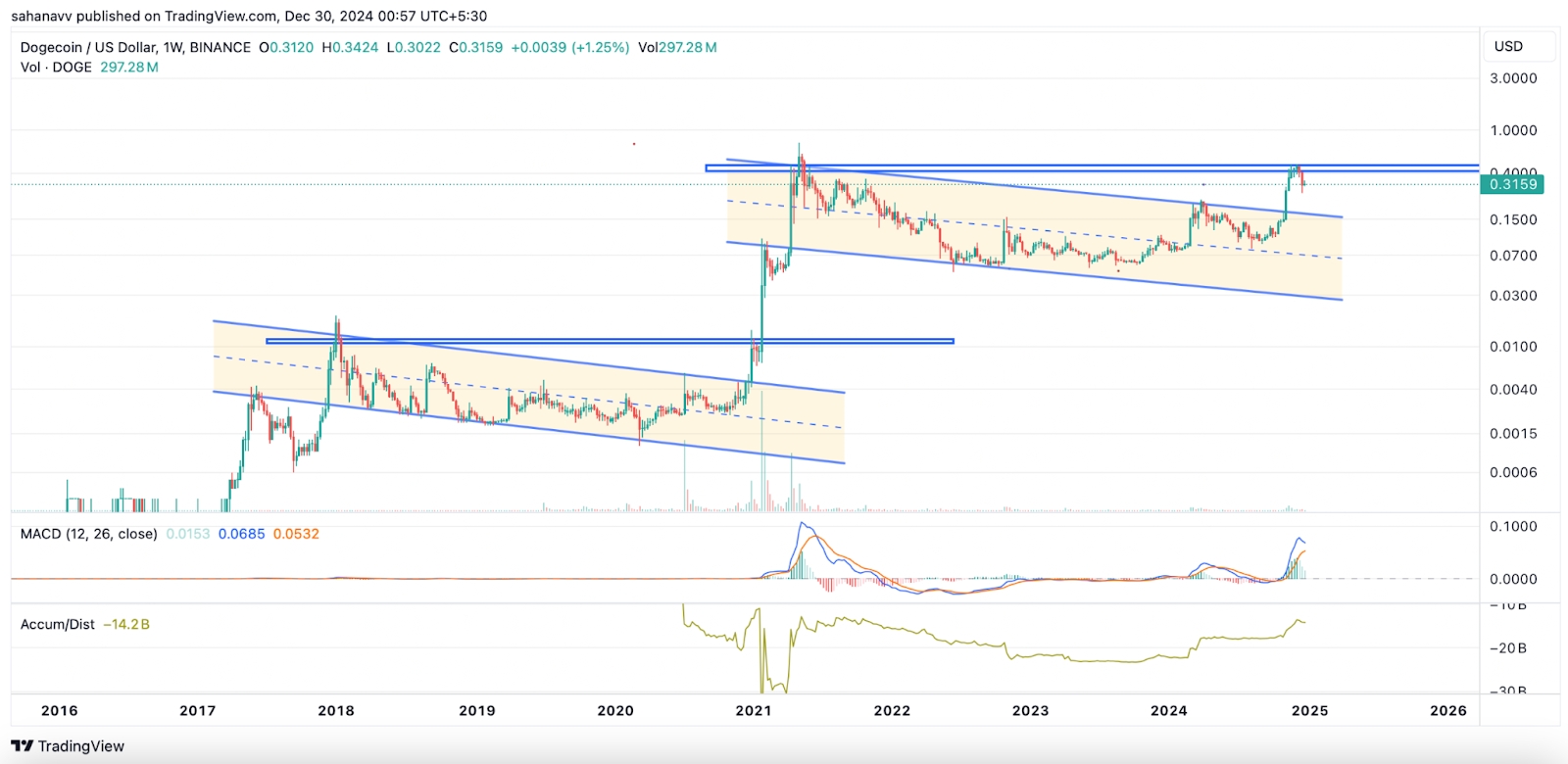
Task: Select the Accum/Dist indicator label
Action: (x=57, y=624)
